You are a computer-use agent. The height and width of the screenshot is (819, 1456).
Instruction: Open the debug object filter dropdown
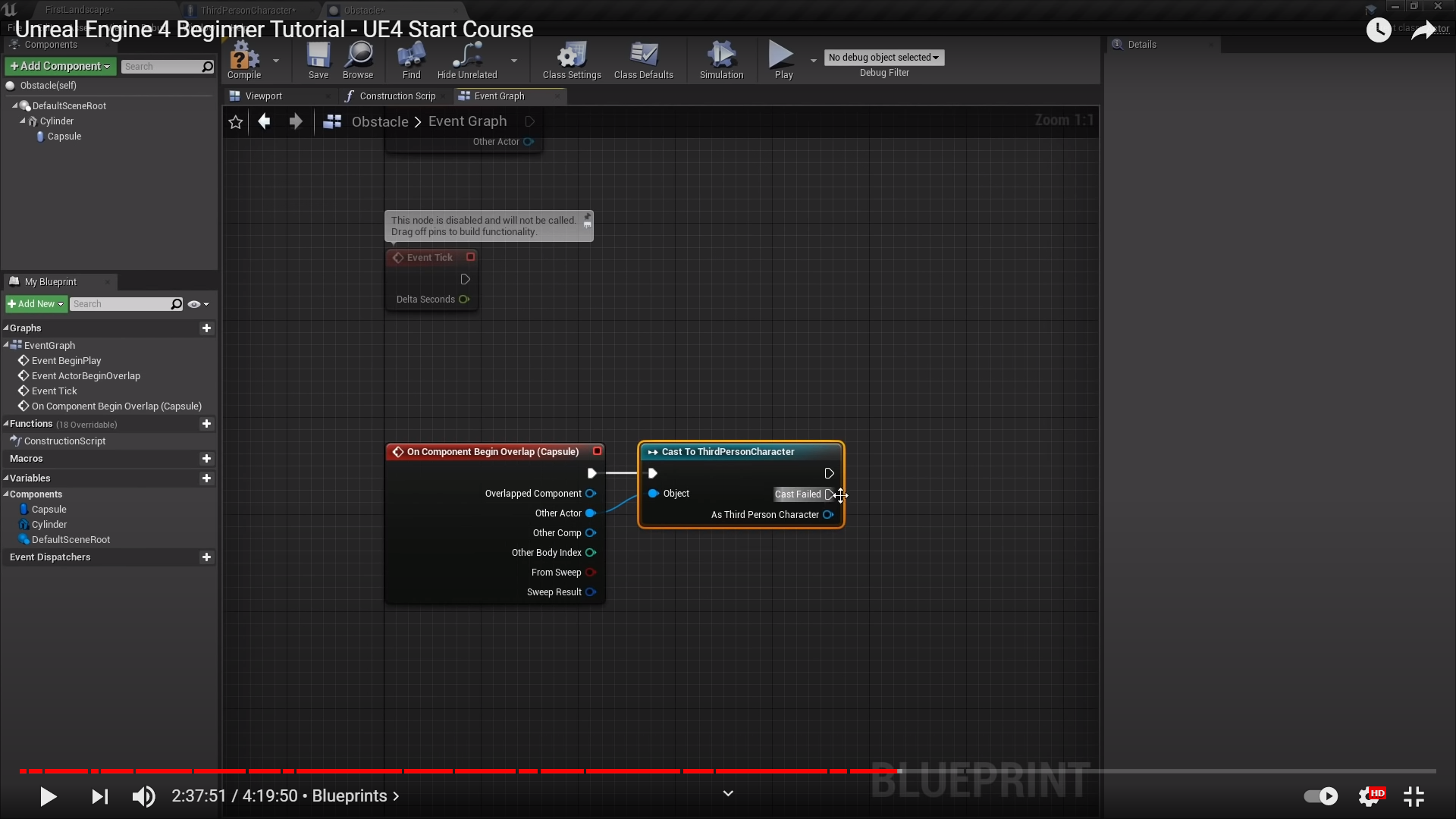pos(884,58)
